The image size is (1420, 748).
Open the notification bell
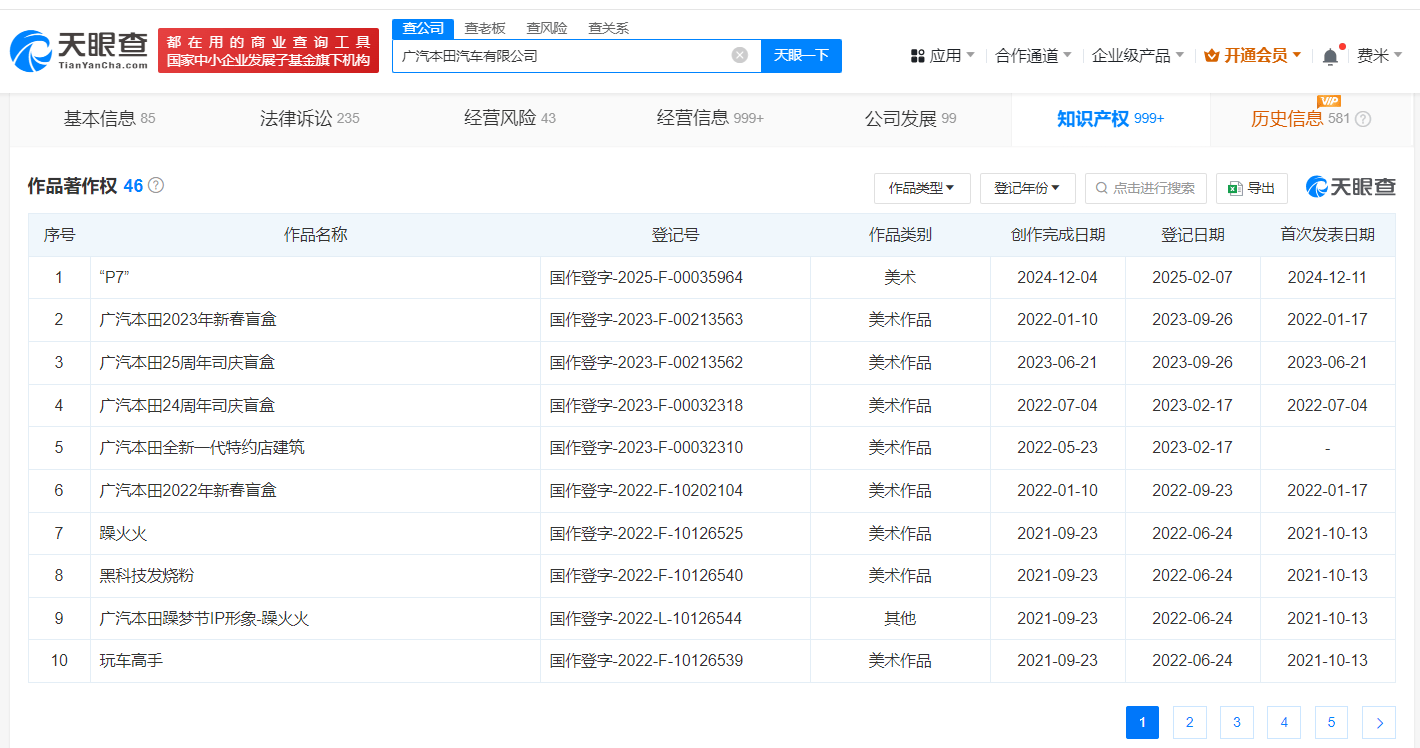1330,56
